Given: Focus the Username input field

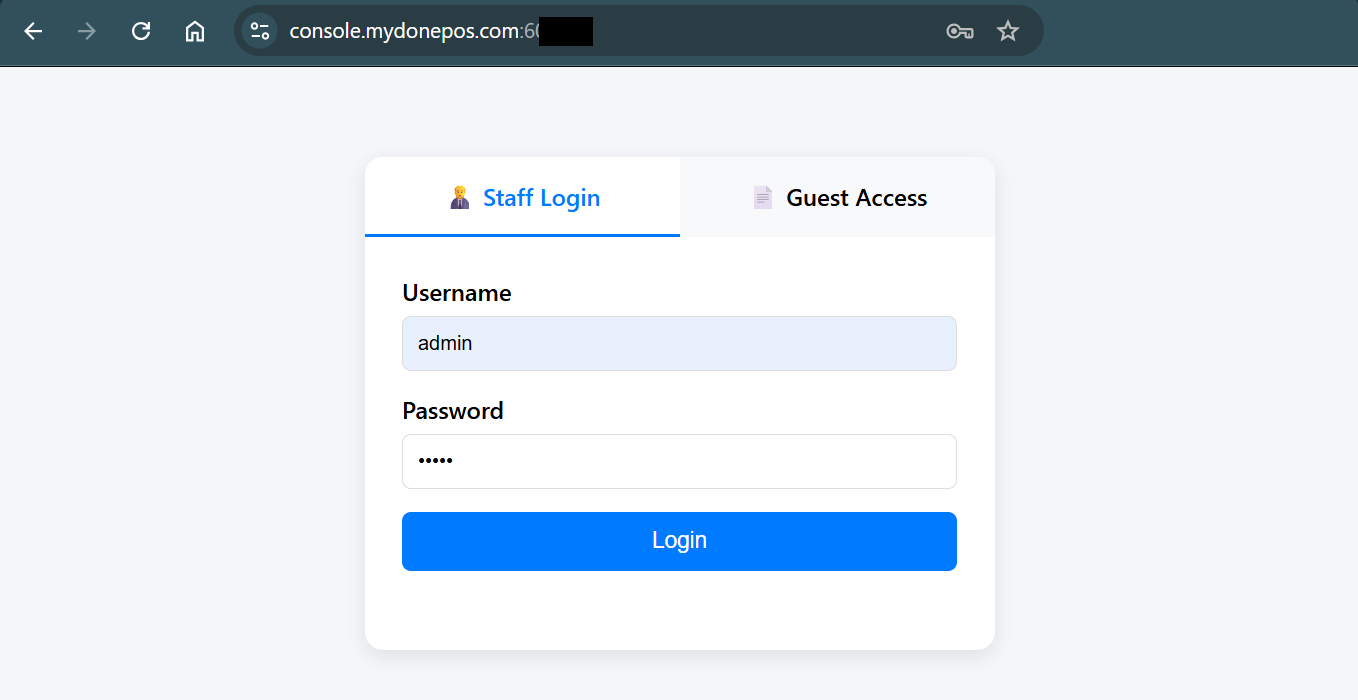Looking at the screenshot, I should 679,344.
